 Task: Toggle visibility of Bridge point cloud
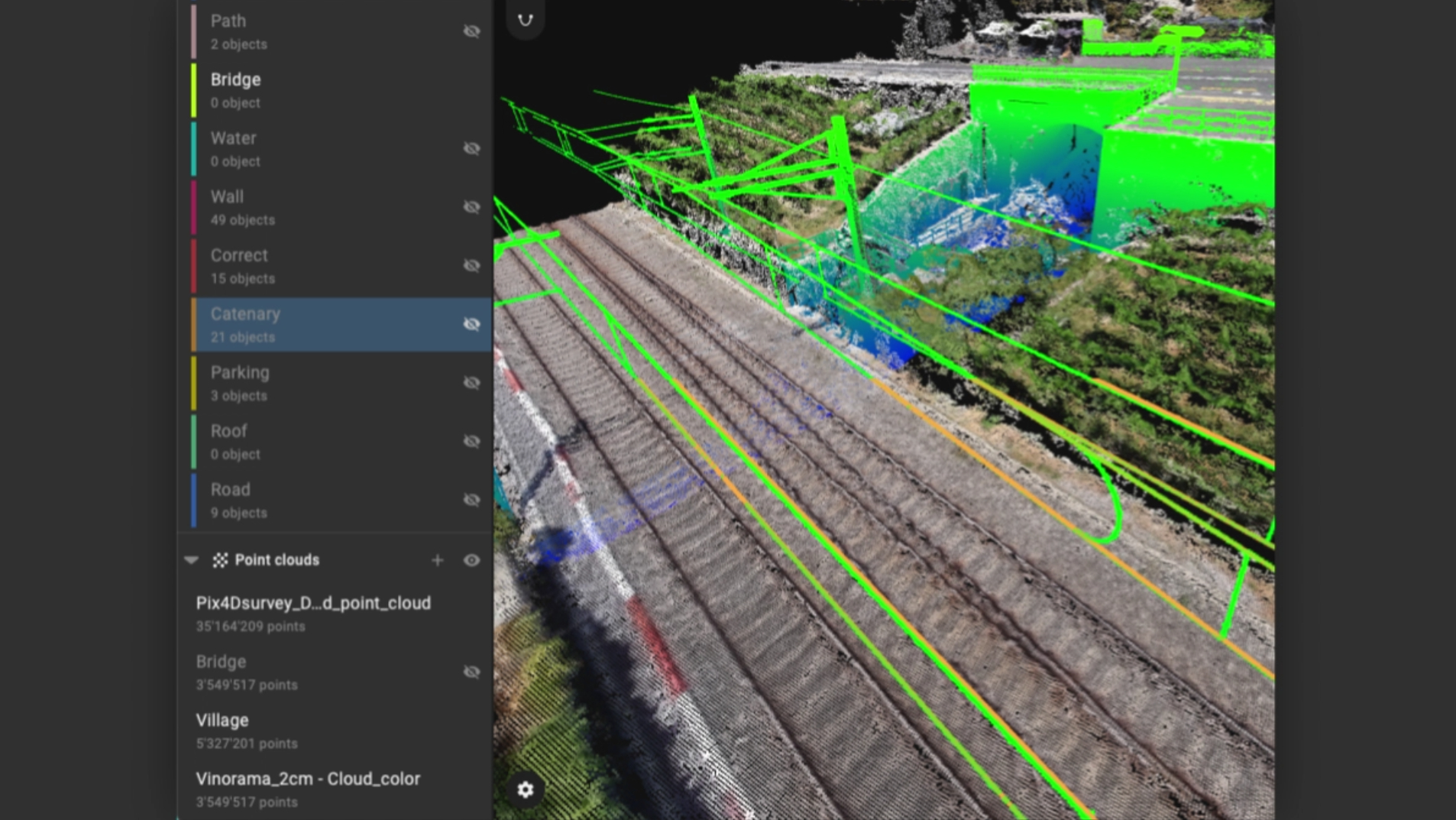pyautogui.click(x=471, y=672)
